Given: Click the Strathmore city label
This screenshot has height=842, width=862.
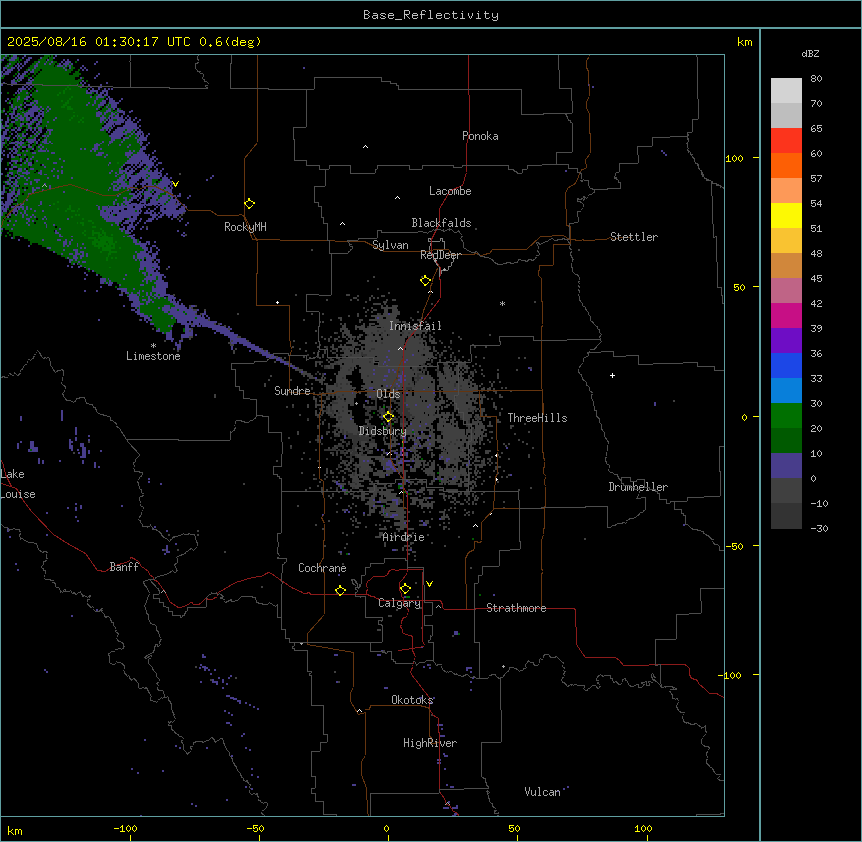Looking at the screenshot, I should click(516, 608).
